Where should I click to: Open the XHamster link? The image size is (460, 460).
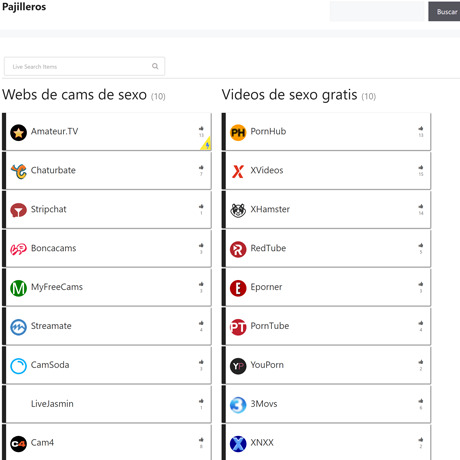[270, 209]
